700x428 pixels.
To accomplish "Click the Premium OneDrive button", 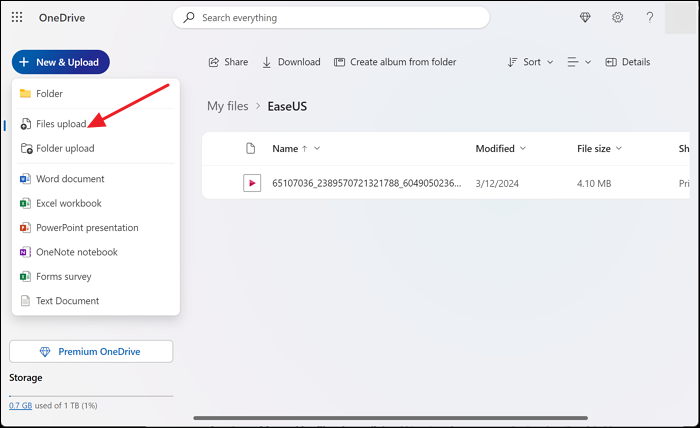I will (x=91, y=352).
